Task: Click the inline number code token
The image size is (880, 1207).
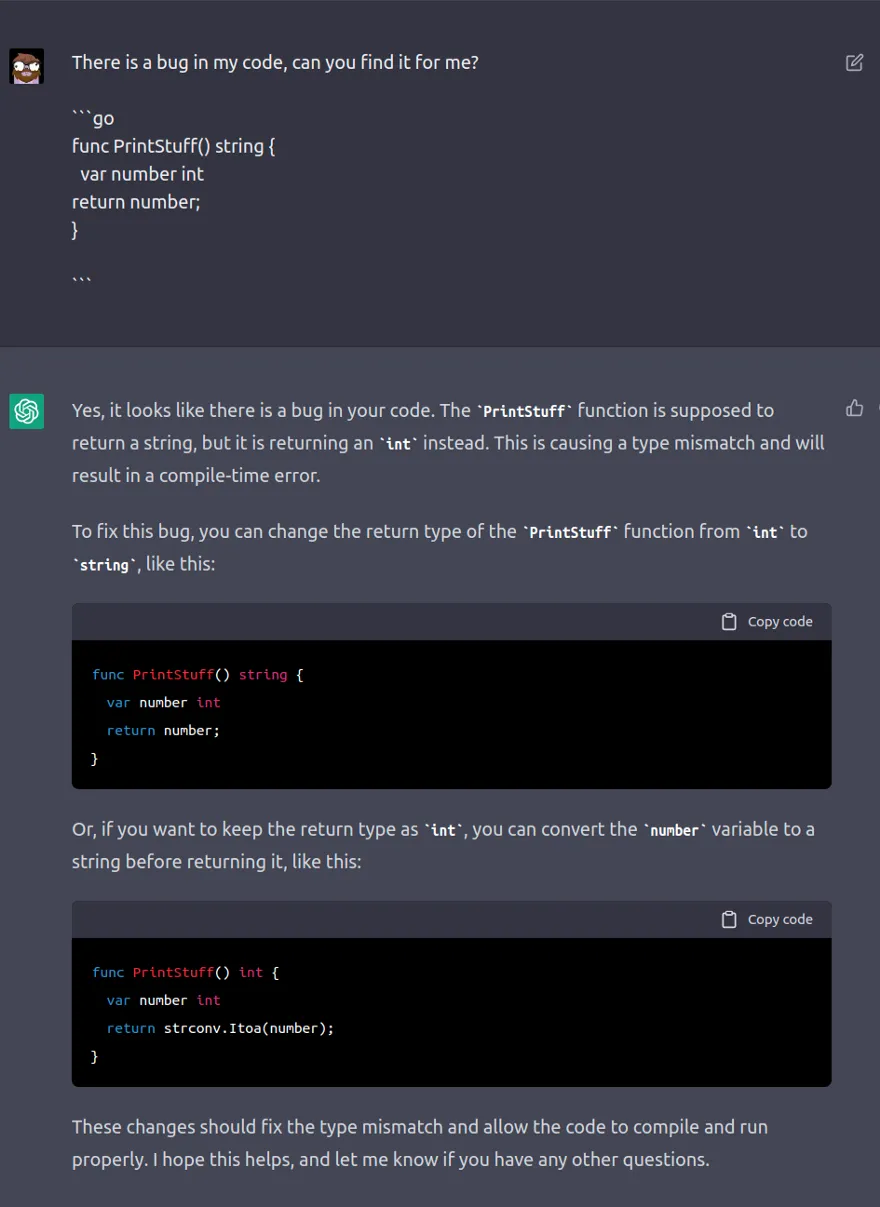Action: tap(674, 830)
